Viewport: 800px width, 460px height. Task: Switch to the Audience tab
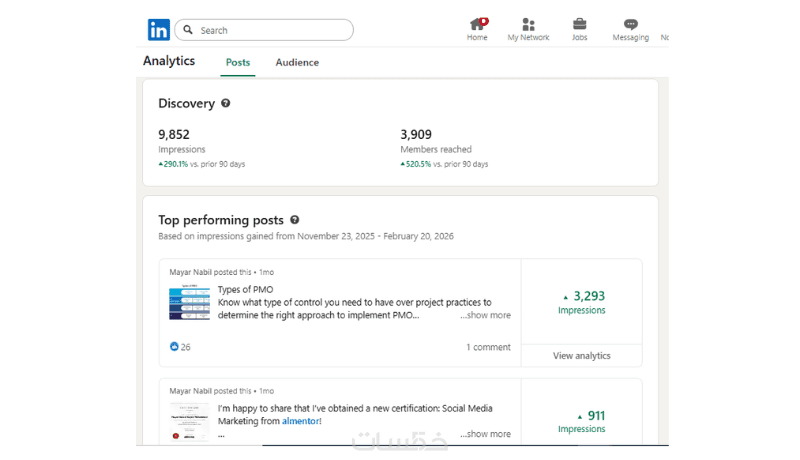click(x=297, y=63)
